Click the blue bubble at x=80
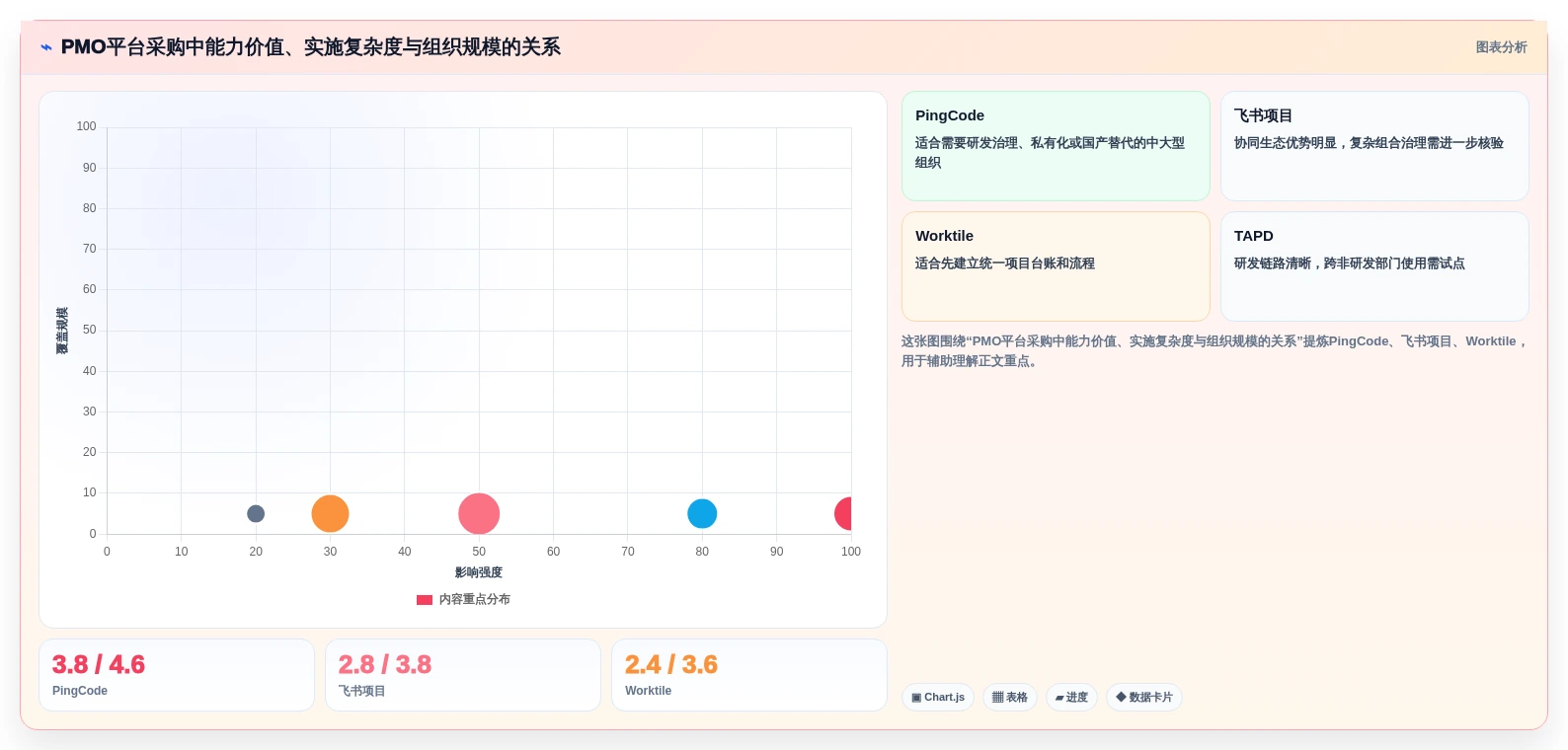Image resolution: width=1568 pixels, height=750 pixels. [x=702, y=513]
